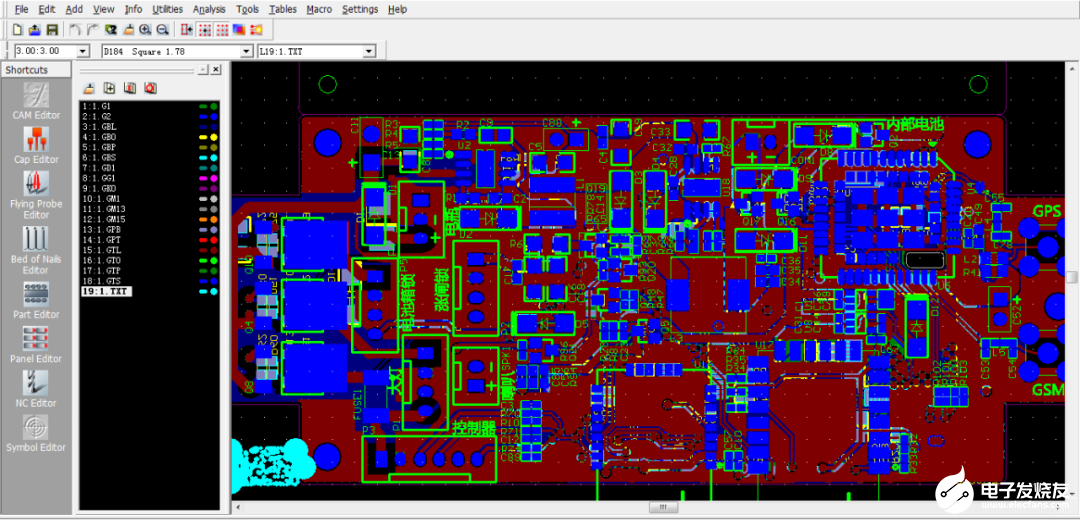Zoom out with the magnifier minus icon
Screen dimensions: 1080x520
[163, 30]
